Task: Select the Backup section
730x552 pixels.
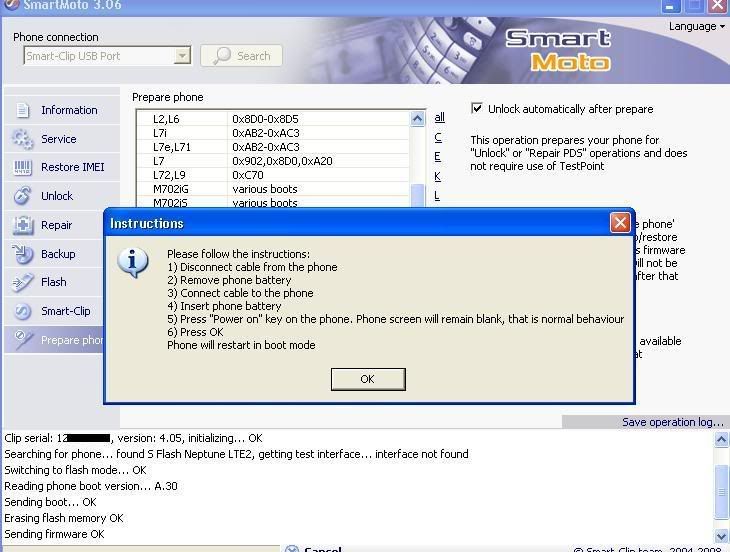Action: [54, 254]
